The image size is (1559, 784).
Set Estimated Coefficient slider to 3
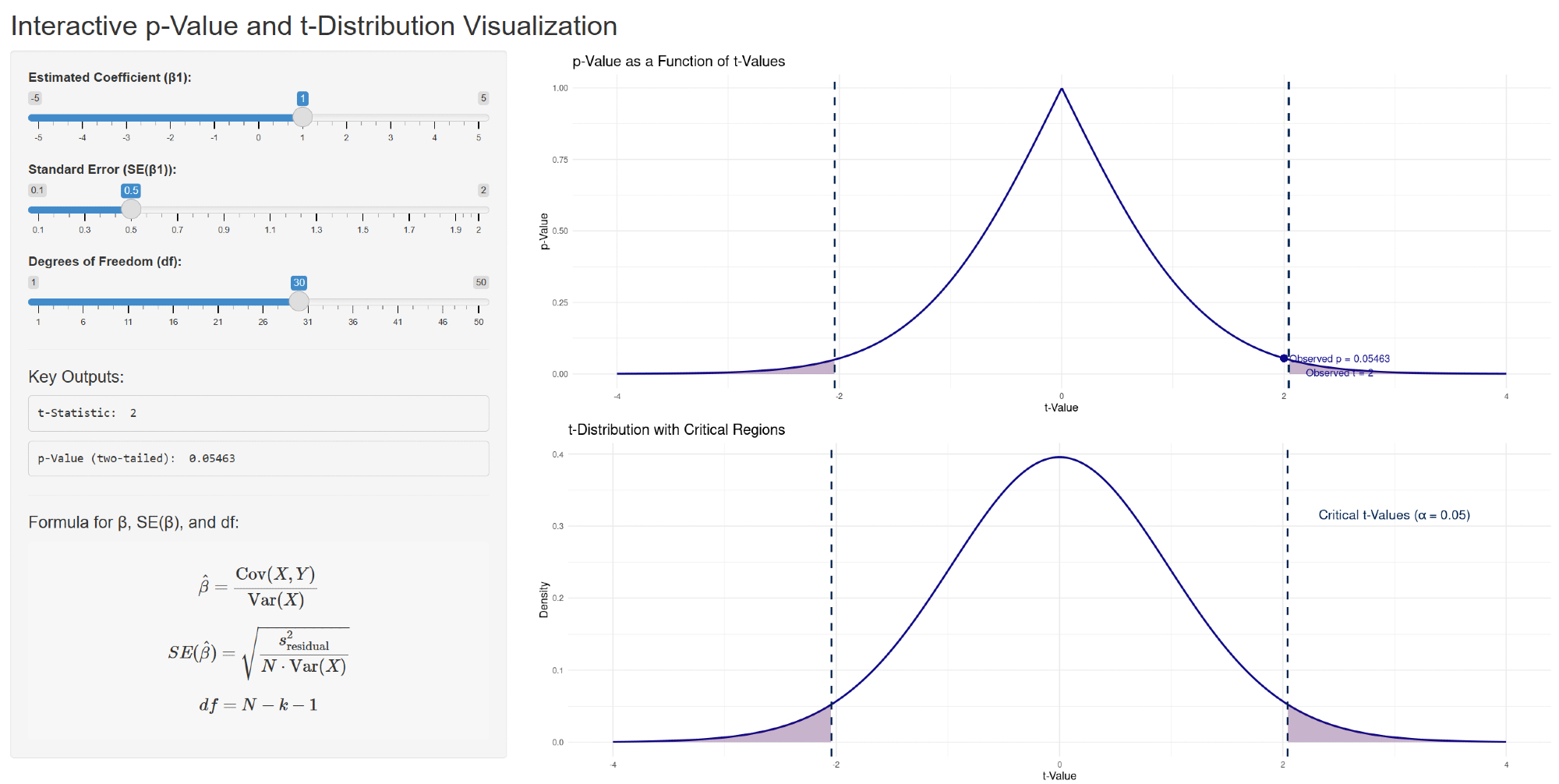coord(391,118)
